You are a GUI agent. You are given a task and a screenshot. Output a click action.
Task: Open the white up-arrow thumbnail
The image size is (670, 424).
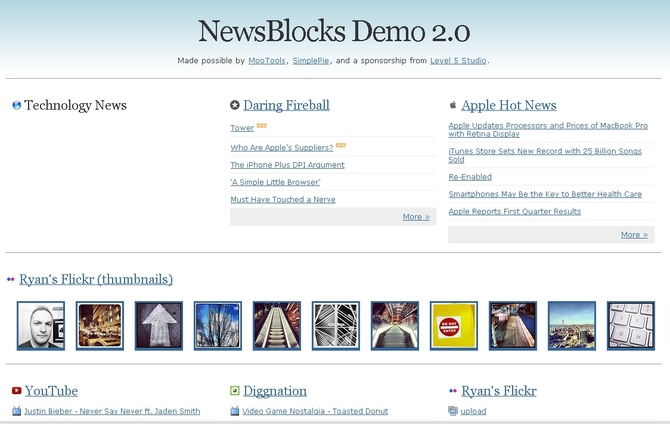[x=159, y=326]
